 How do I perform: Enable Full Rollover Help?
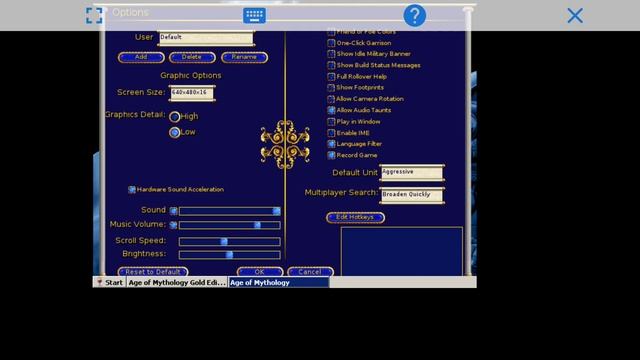pyautogui.click(x=331, y=76)
